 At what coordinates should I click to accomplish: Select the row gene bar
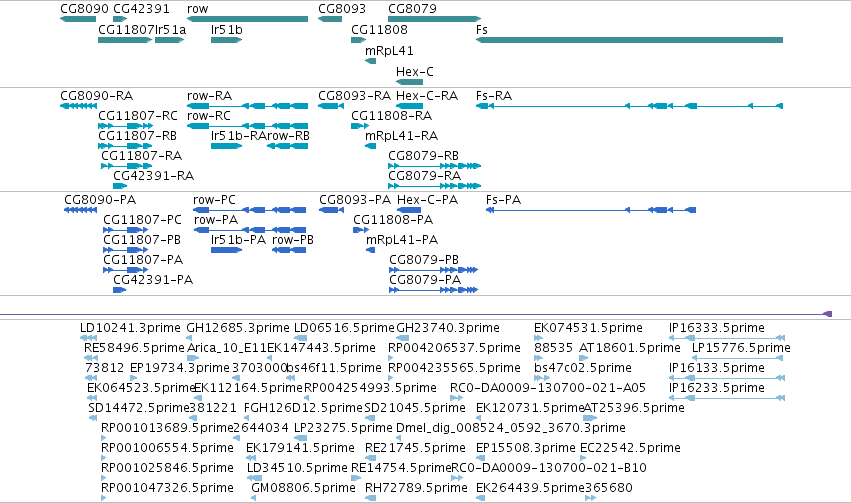coord(247,19)
